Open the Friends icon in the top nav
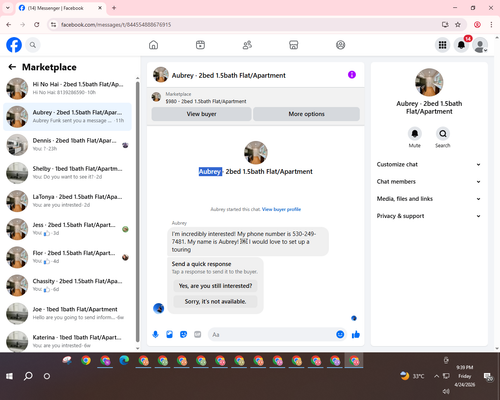 pos(247,45)
